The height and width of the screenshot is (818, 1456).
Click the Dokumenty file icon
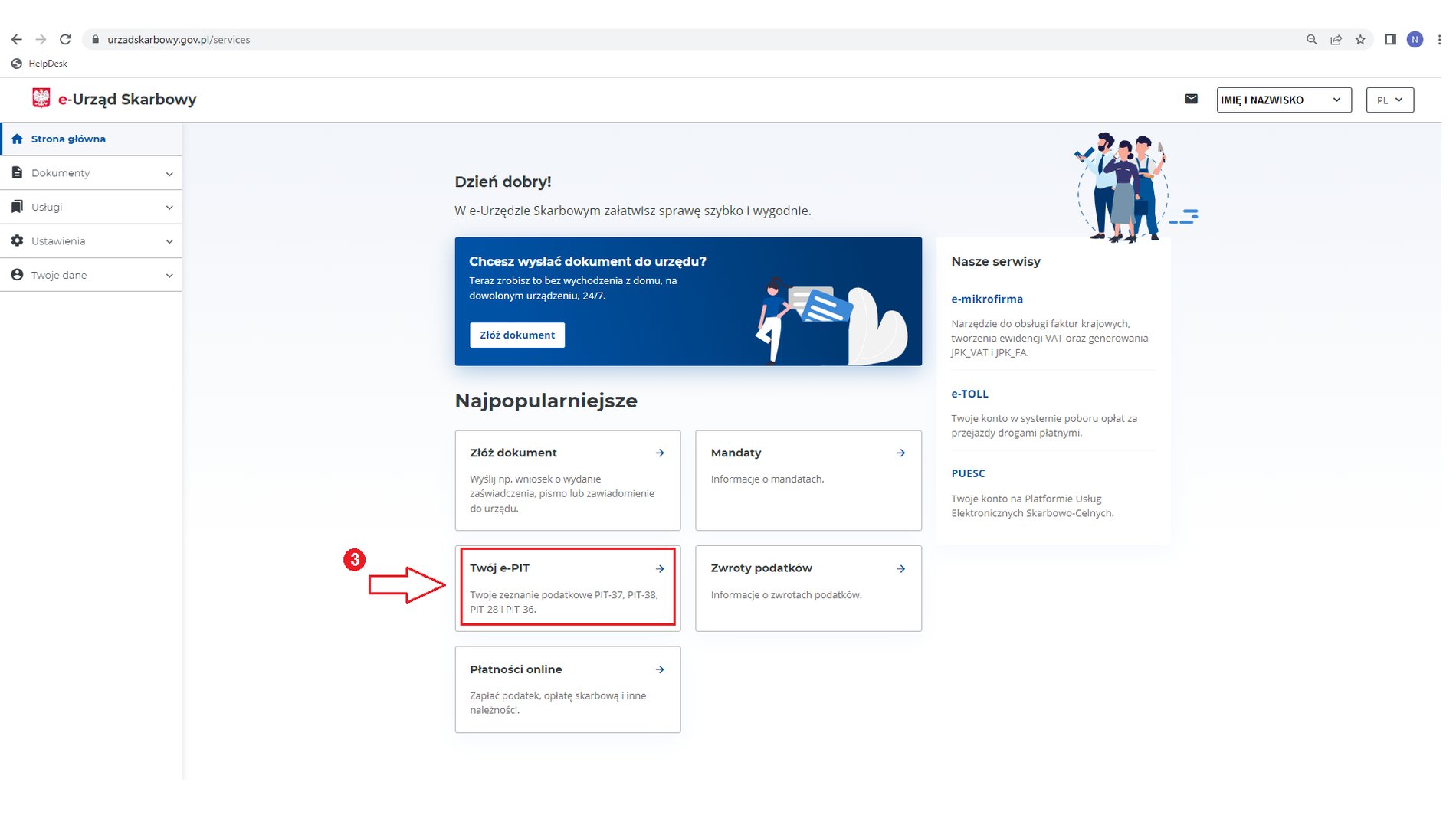click(17, 172)
